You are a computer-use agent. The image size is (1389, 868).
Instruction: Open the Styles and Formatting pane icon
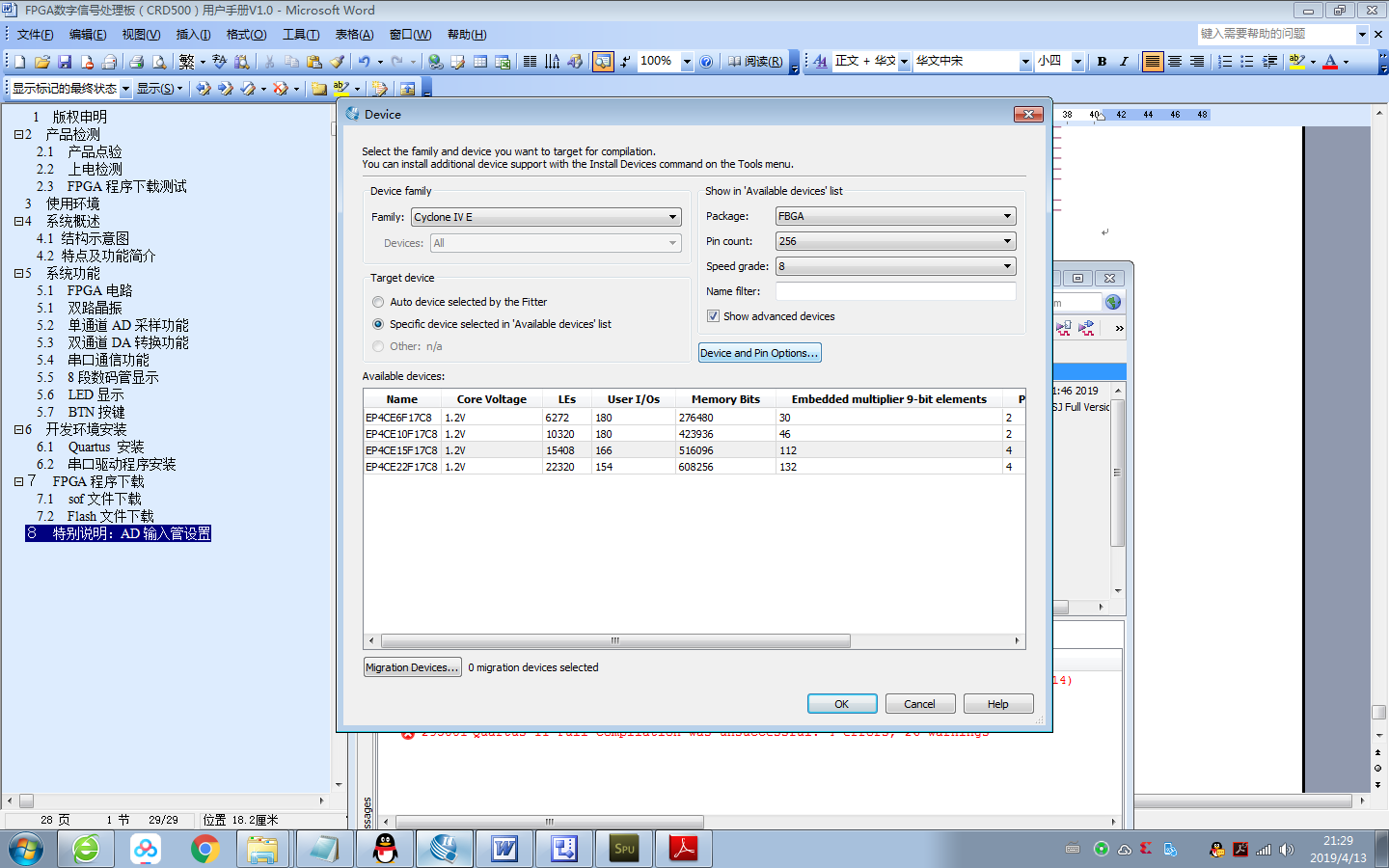point(819,61)
